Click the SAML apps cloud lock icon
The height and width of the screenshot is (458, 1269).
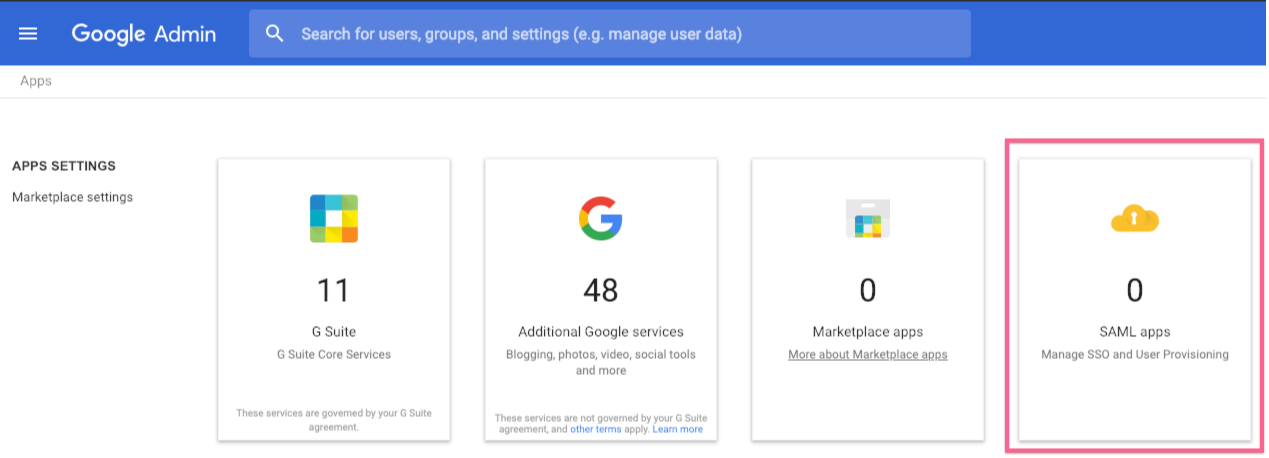1135,218
